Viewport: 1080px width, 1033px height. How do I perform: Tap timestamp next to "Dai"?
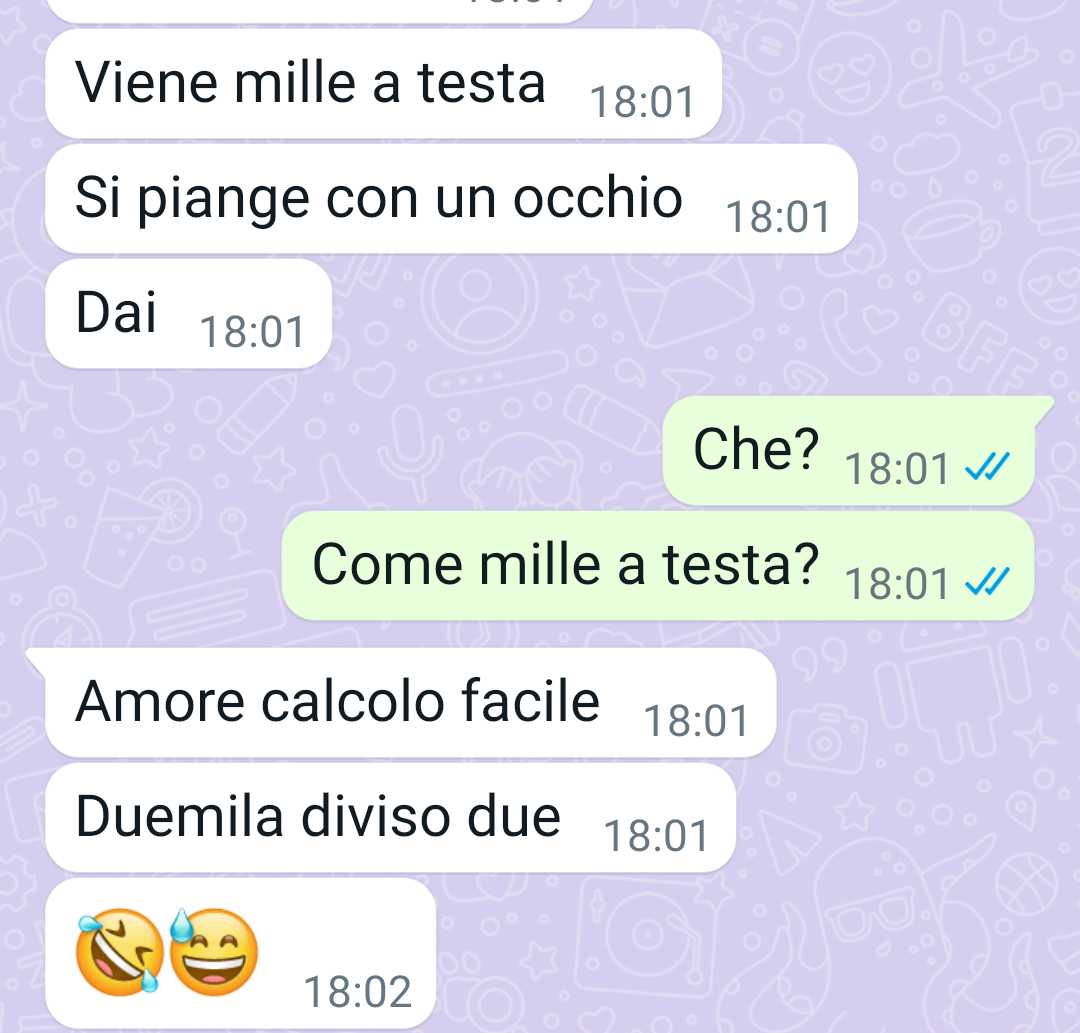coord(252,332)
